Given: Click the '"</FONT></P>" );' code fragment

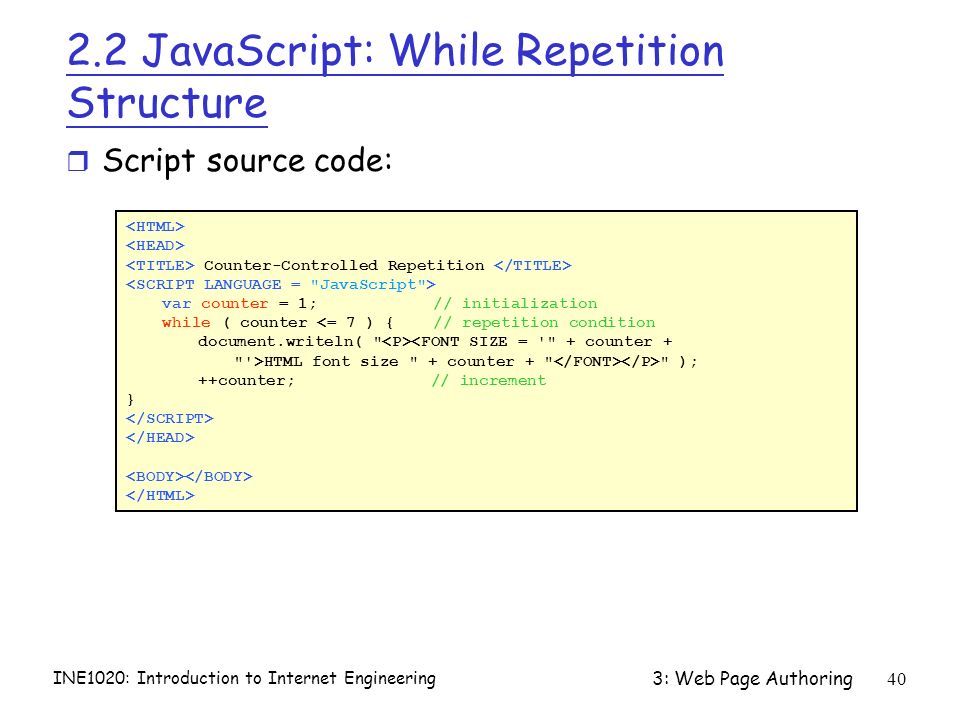Looking at the screenshot, I should pos(621,361).
